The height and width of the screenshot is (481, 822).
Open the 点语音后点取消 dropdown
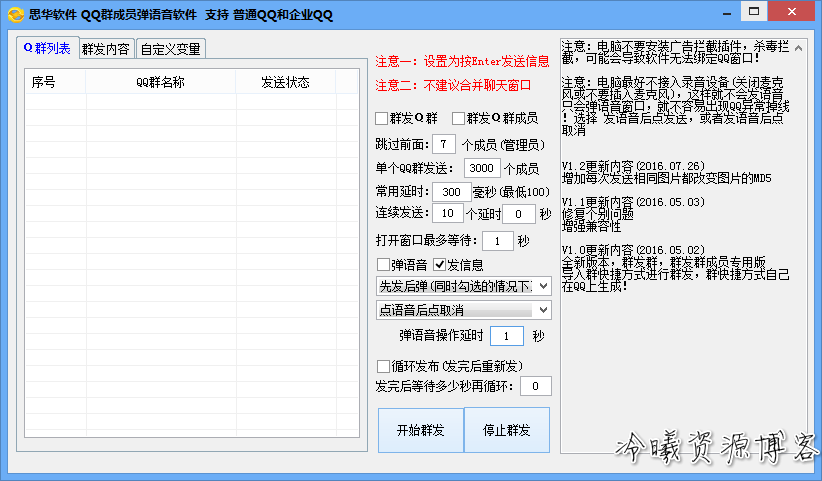463,310
